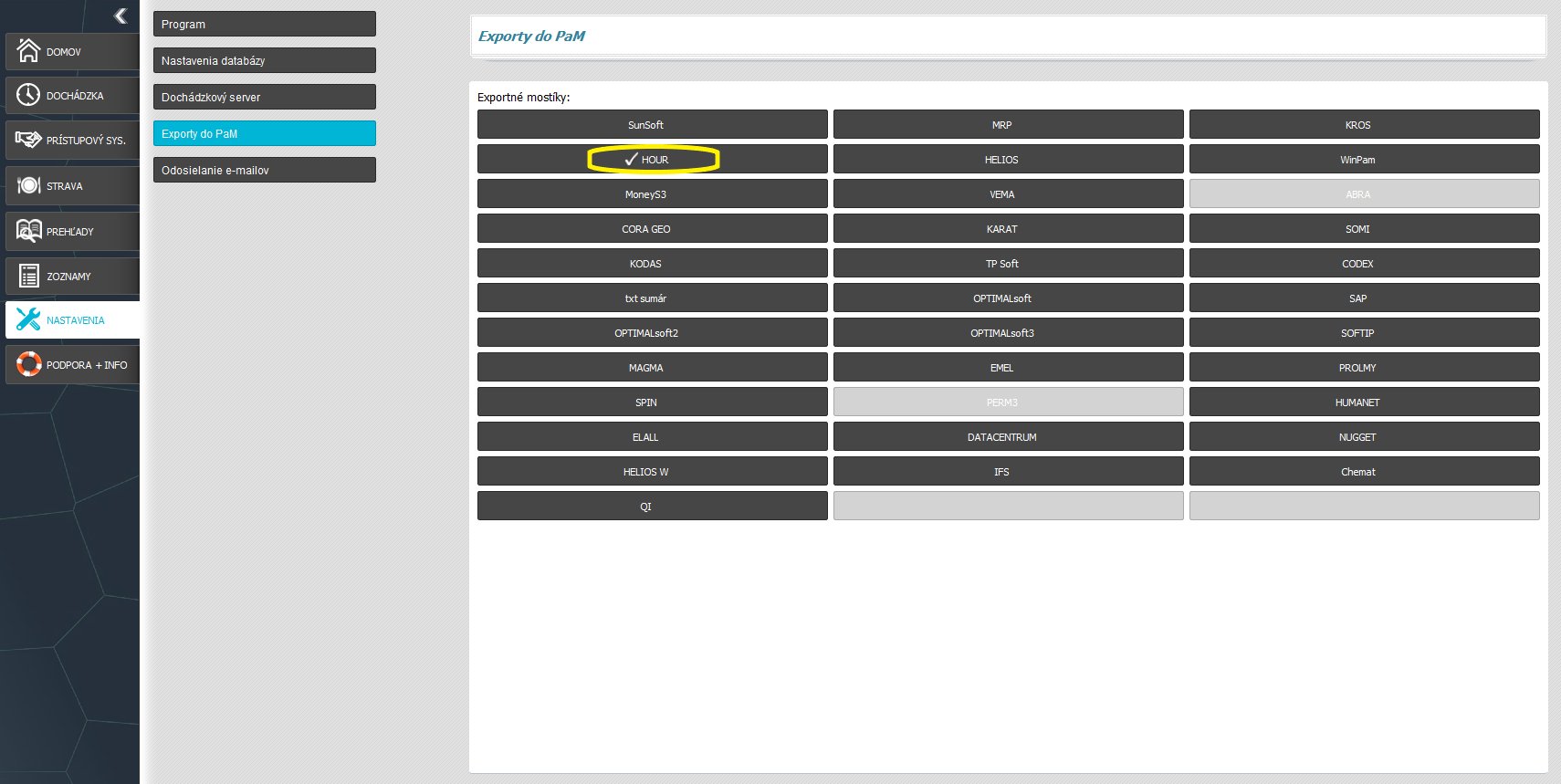Screen dimensions: 1561x784
Task: Click the greyed-out PERM3 button
Action: [1009, 402]
